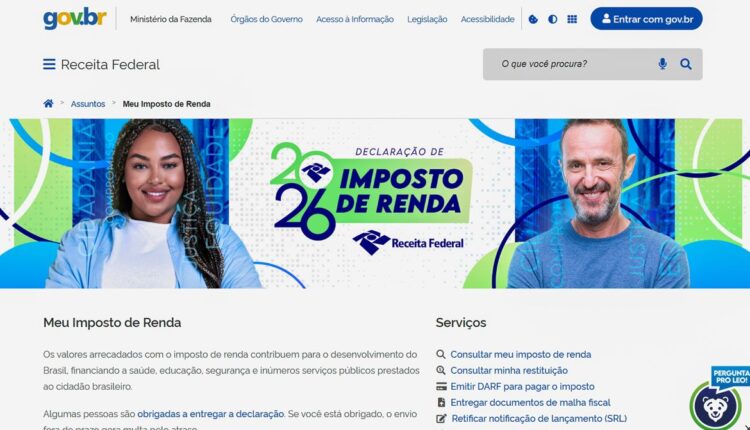Screen dimensions: 750x430
Task: Open Acesso à Informação menu
Action: coord(355,19)
